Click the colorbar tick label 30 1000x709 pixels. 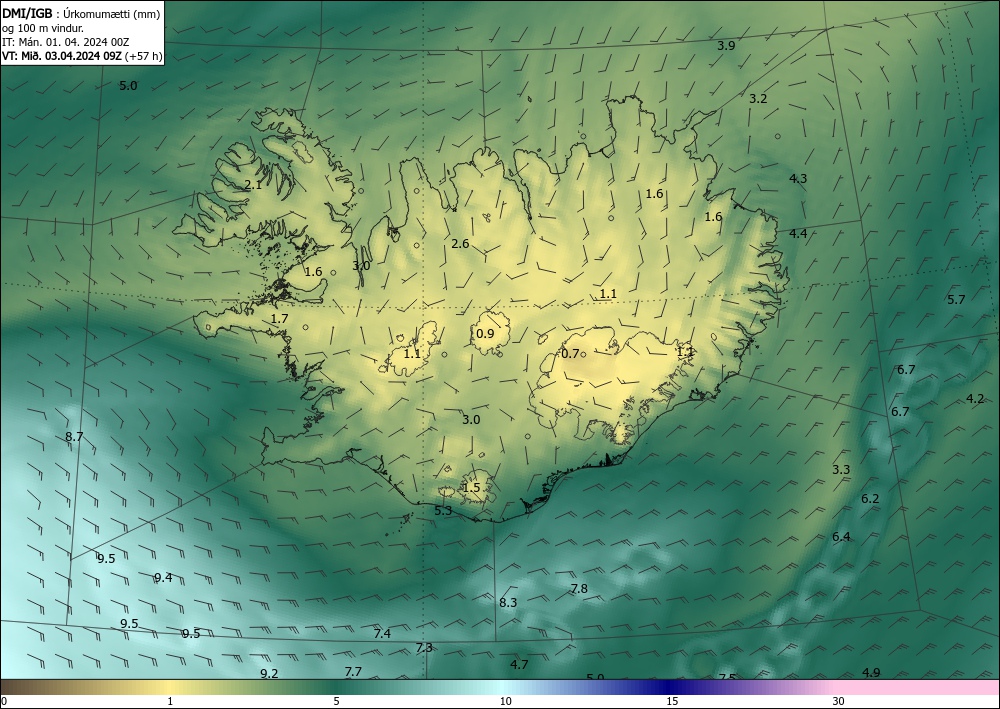839,701
